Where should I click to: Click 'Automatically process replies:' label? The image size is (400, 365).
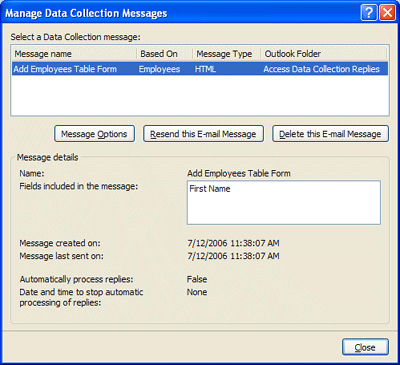point(76,279)
